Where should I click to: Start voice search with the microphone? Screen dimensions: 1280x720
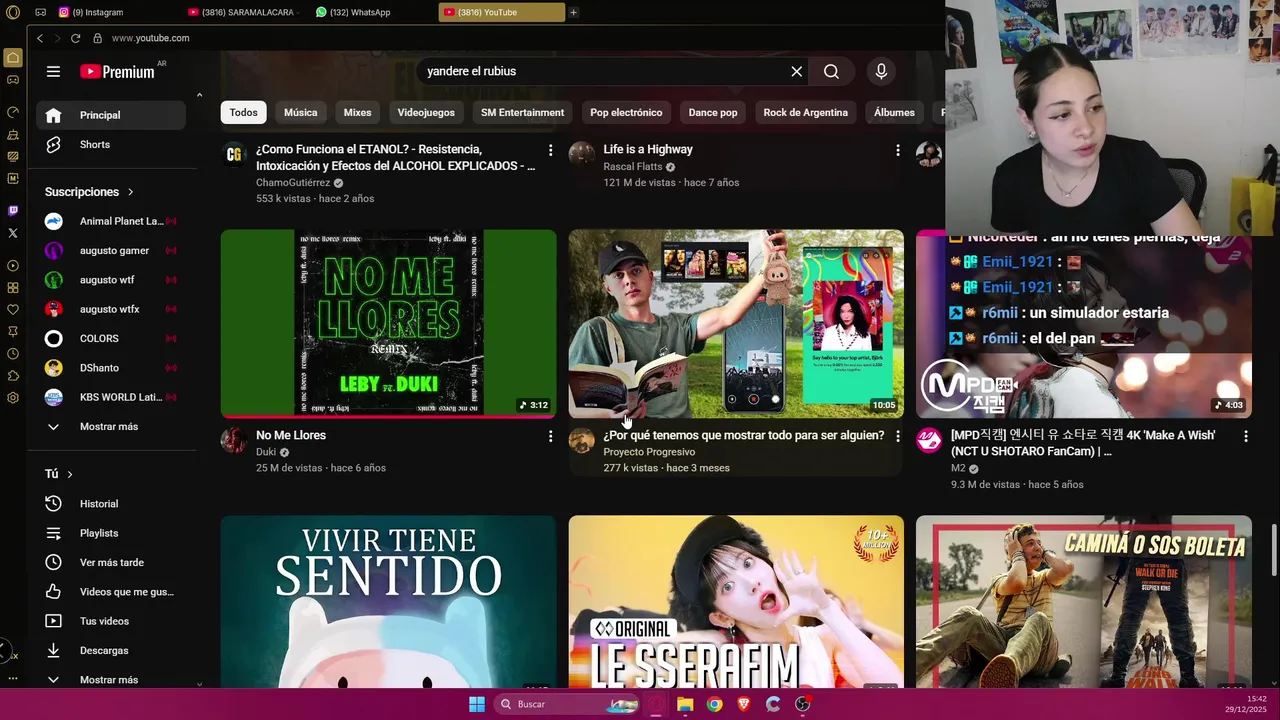coord(881,71)
